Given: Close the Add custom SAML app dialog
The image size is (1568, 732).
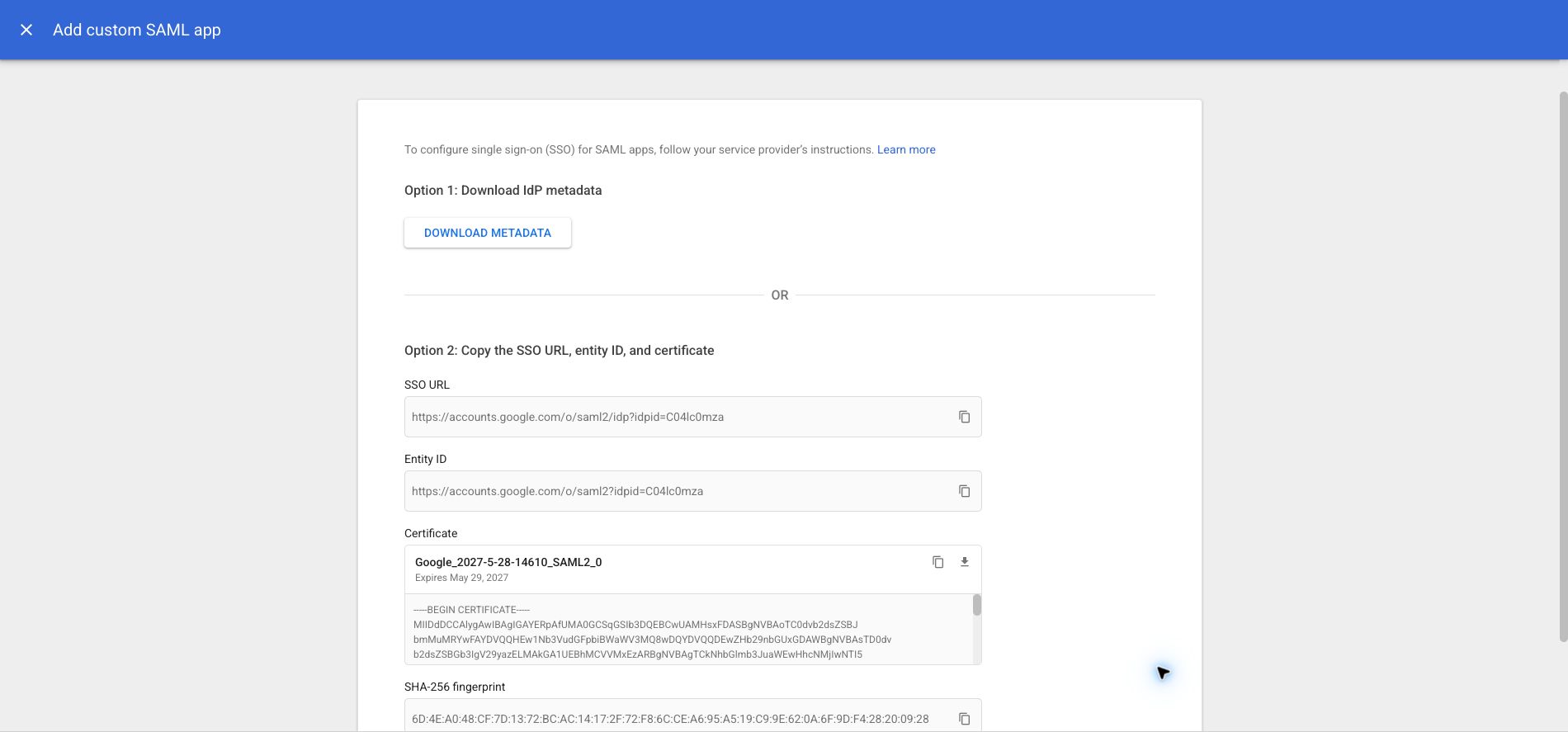Looking at the screenshot, I should [26, 30].
